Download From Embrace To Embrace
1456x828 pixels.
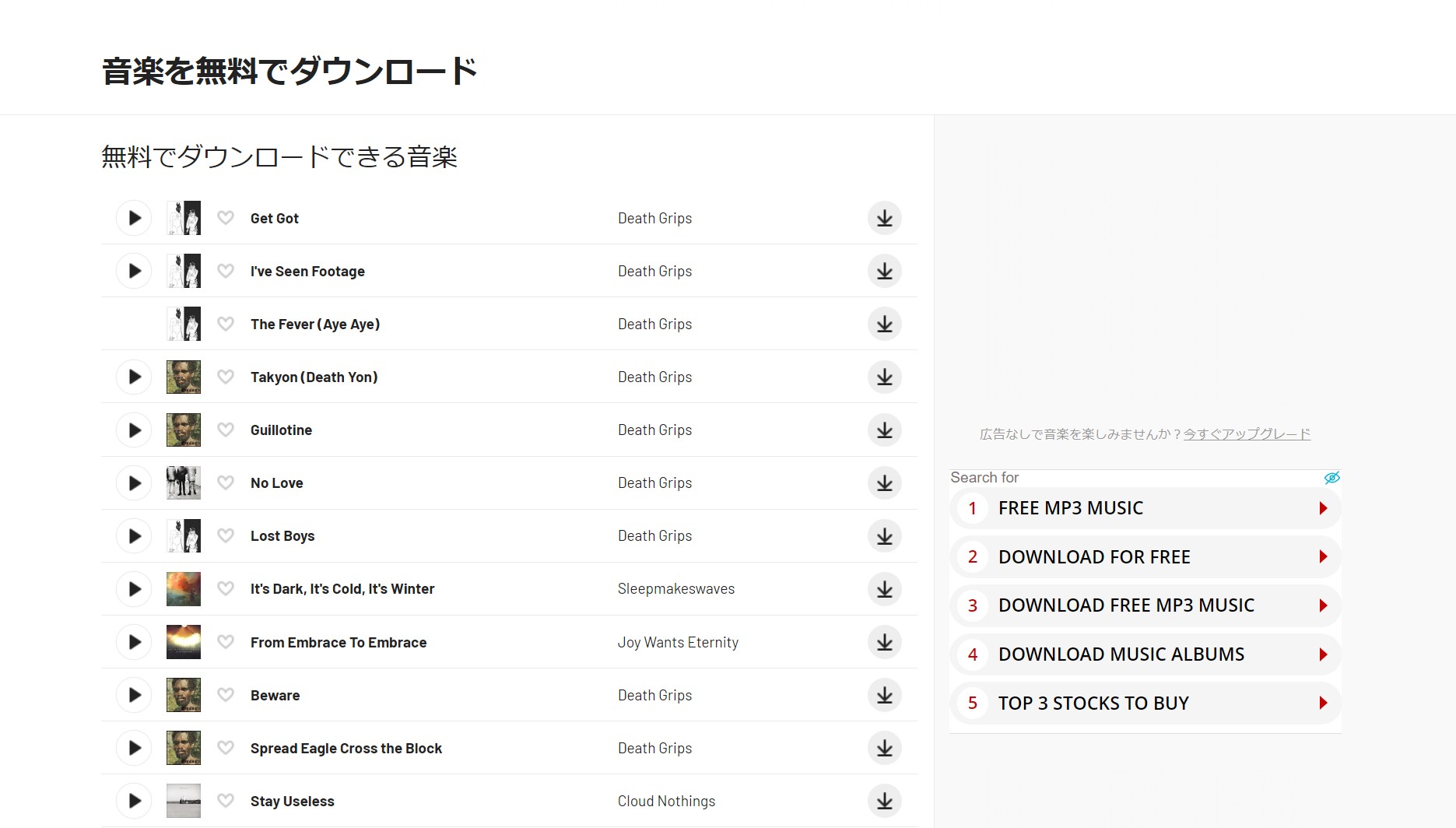[885, 642]
